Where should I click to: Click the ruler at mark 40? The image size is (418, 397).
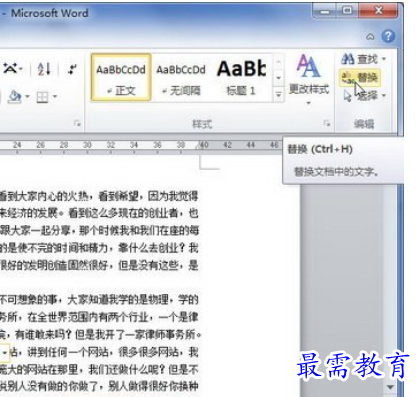click(x=204, y=145)
